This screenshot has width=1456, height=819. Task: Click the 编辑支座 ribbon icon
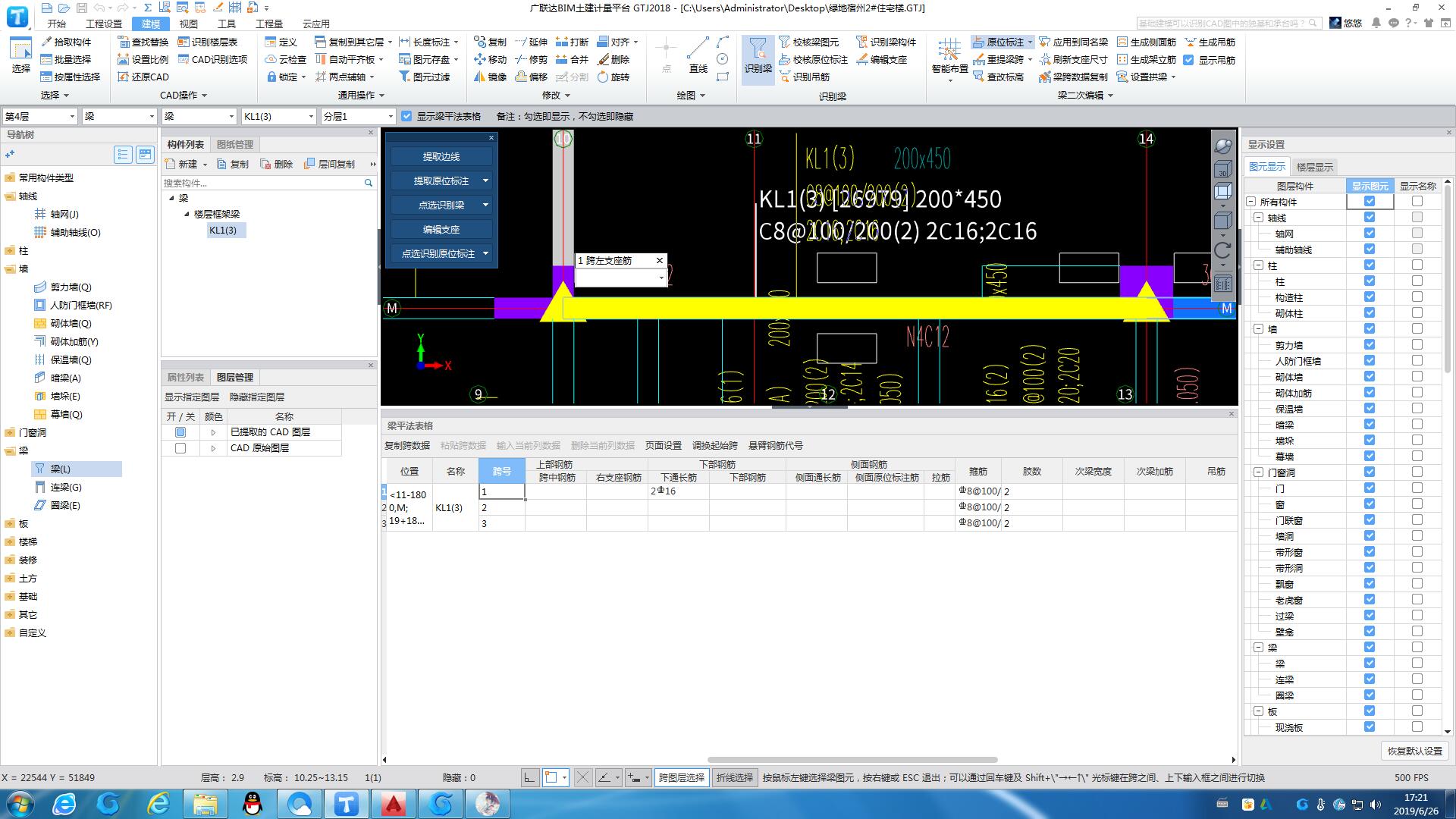[862, 59]
